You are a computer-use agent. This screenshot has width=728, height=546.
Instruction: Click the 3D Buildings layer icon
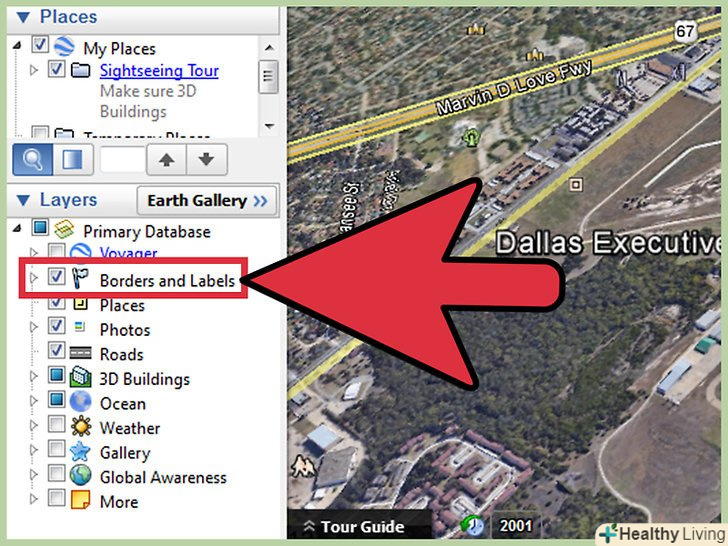point(80,377)
